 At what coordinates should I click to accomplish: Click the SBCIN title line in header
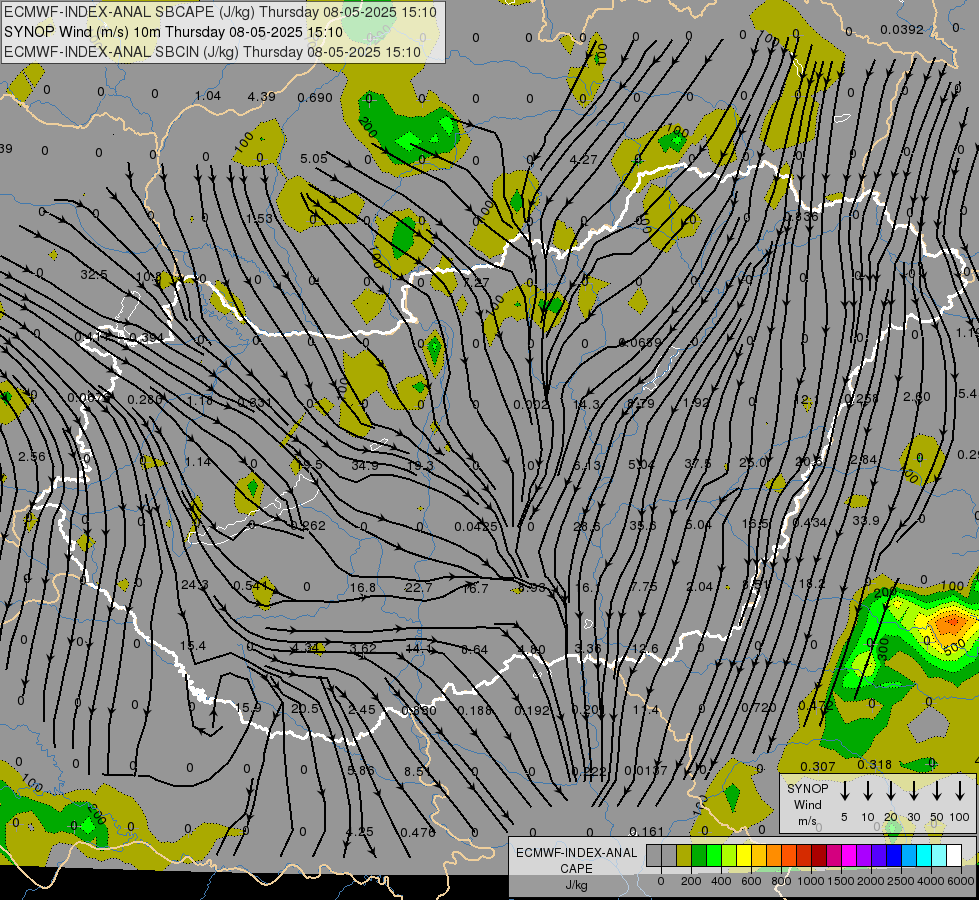213,52
